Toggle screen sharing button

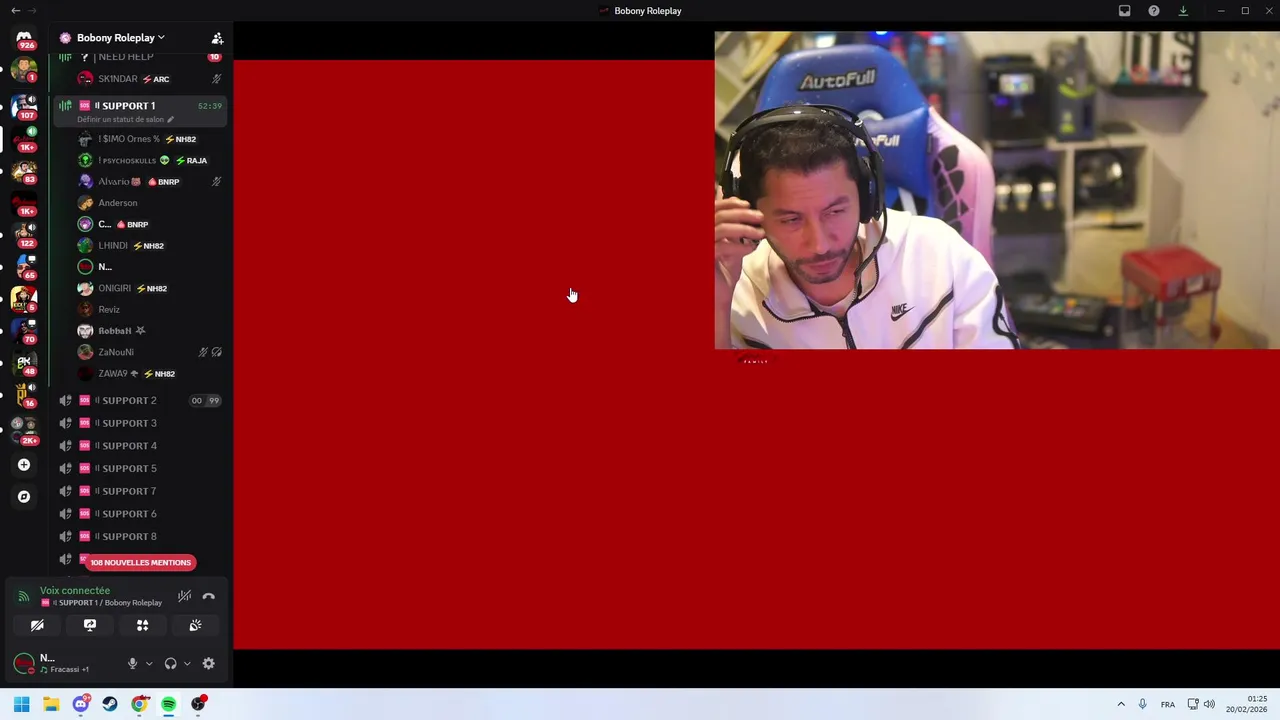click(89, 625)
